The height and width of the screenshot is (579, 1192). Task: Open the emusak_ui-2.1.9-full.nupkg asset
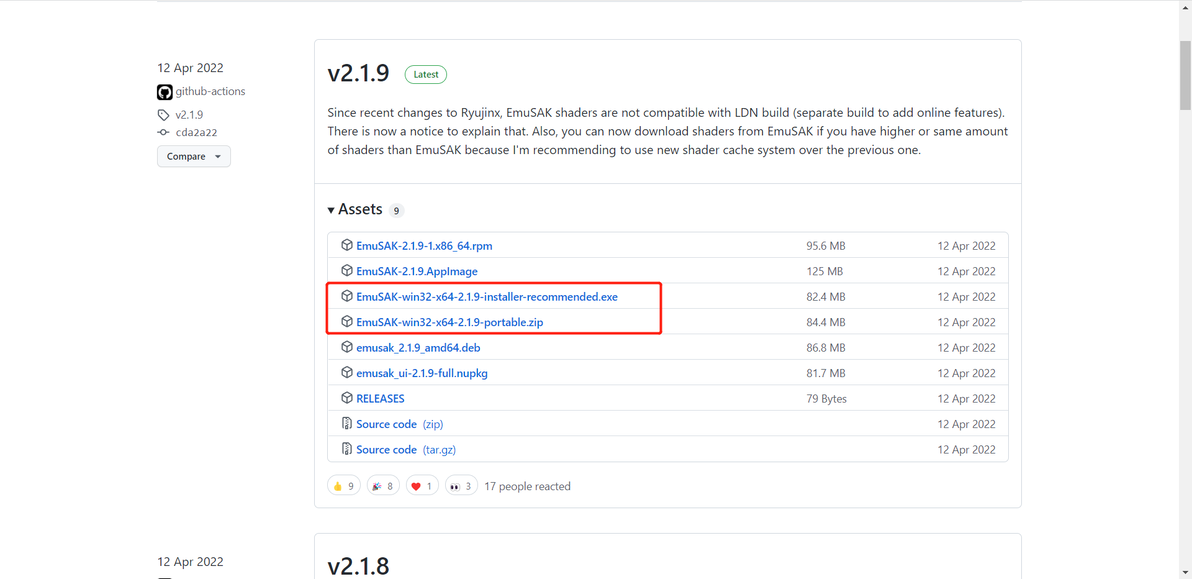422,373
